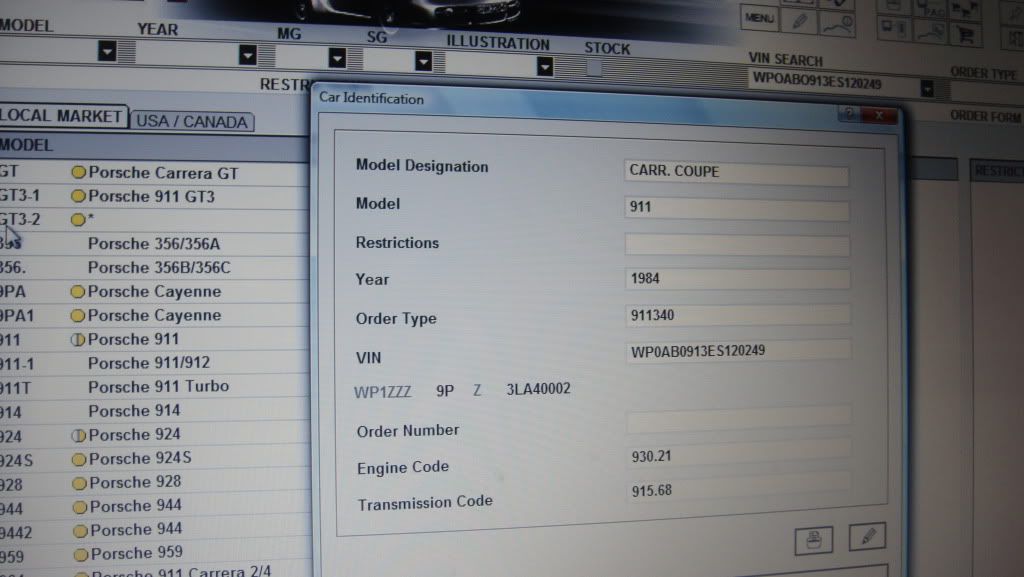This screenshot has width=1024, height=577.
Task: Click the Year field showing 1984
Action: point(737,279)
